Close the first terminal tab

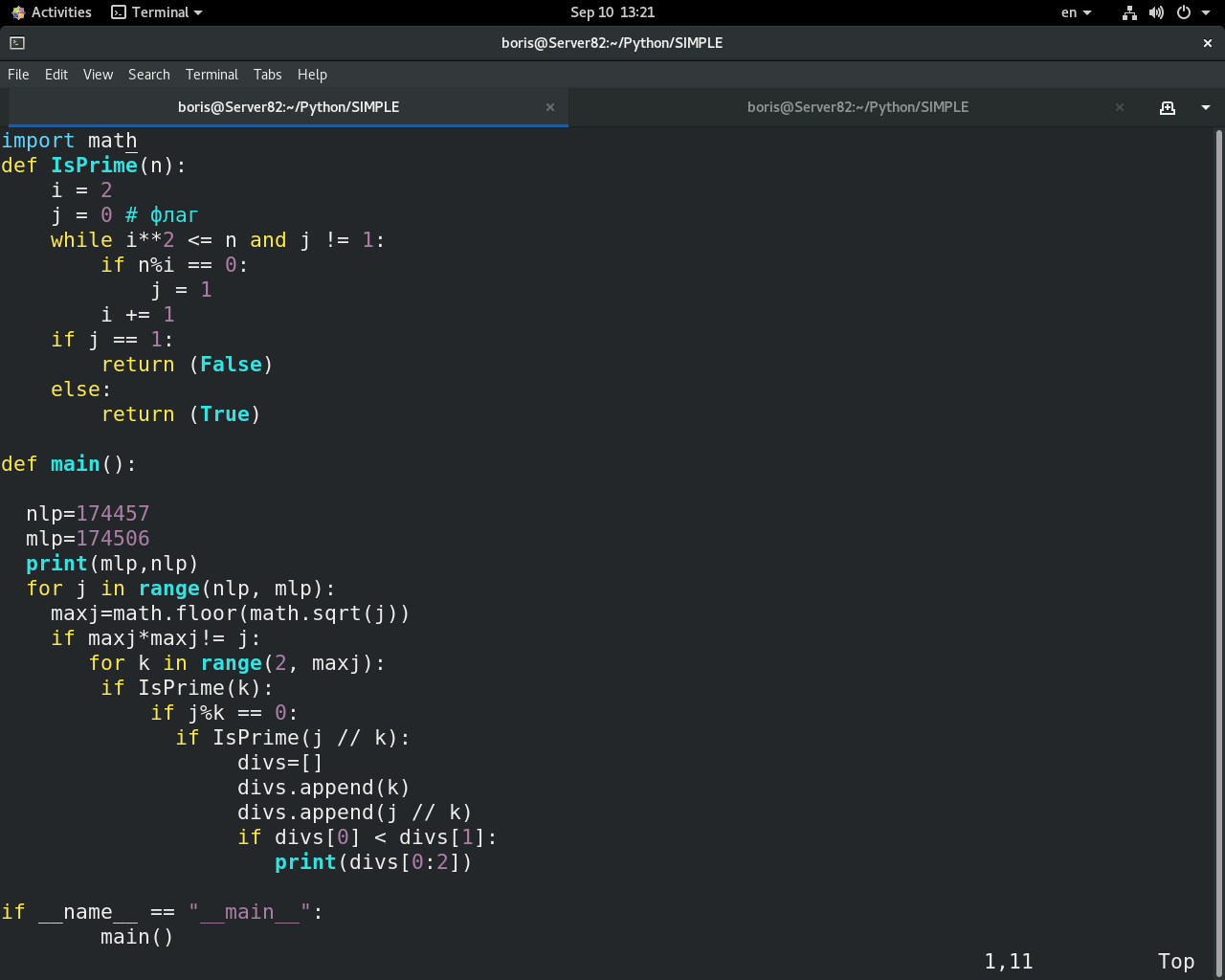[x=550, y=107]
